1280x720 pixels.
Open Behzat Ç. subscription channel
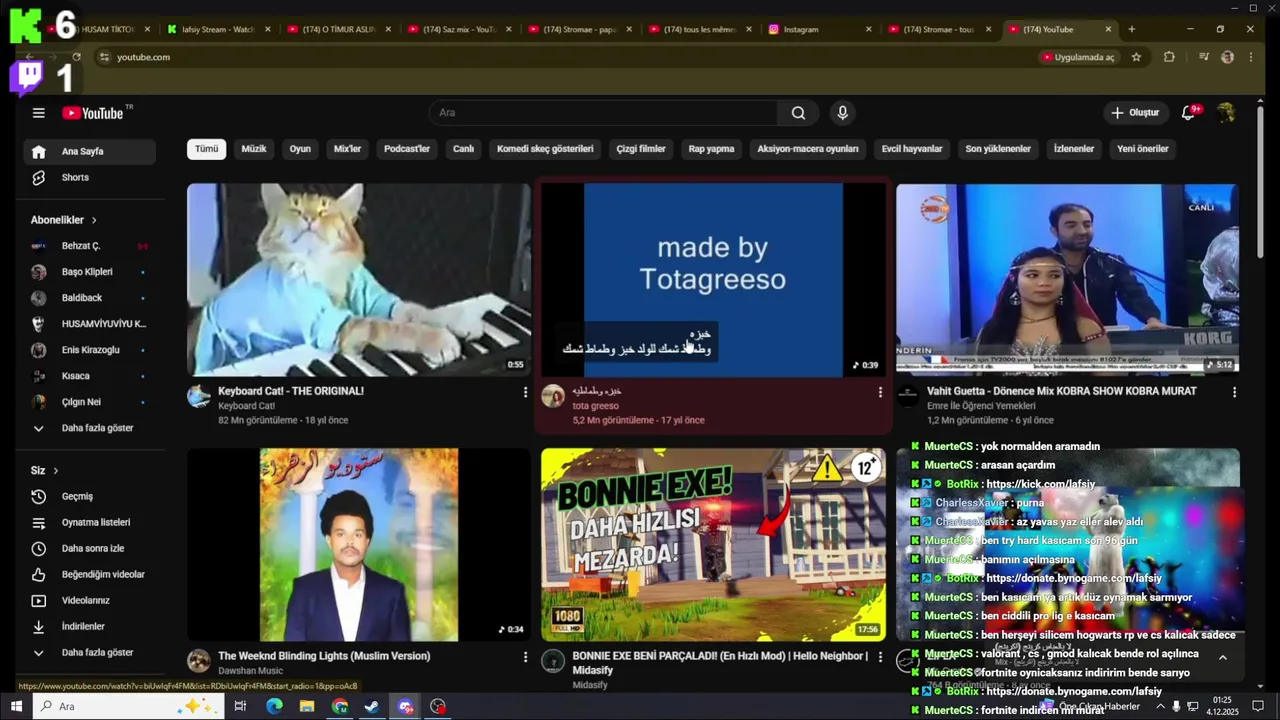[x=90, y=246]
